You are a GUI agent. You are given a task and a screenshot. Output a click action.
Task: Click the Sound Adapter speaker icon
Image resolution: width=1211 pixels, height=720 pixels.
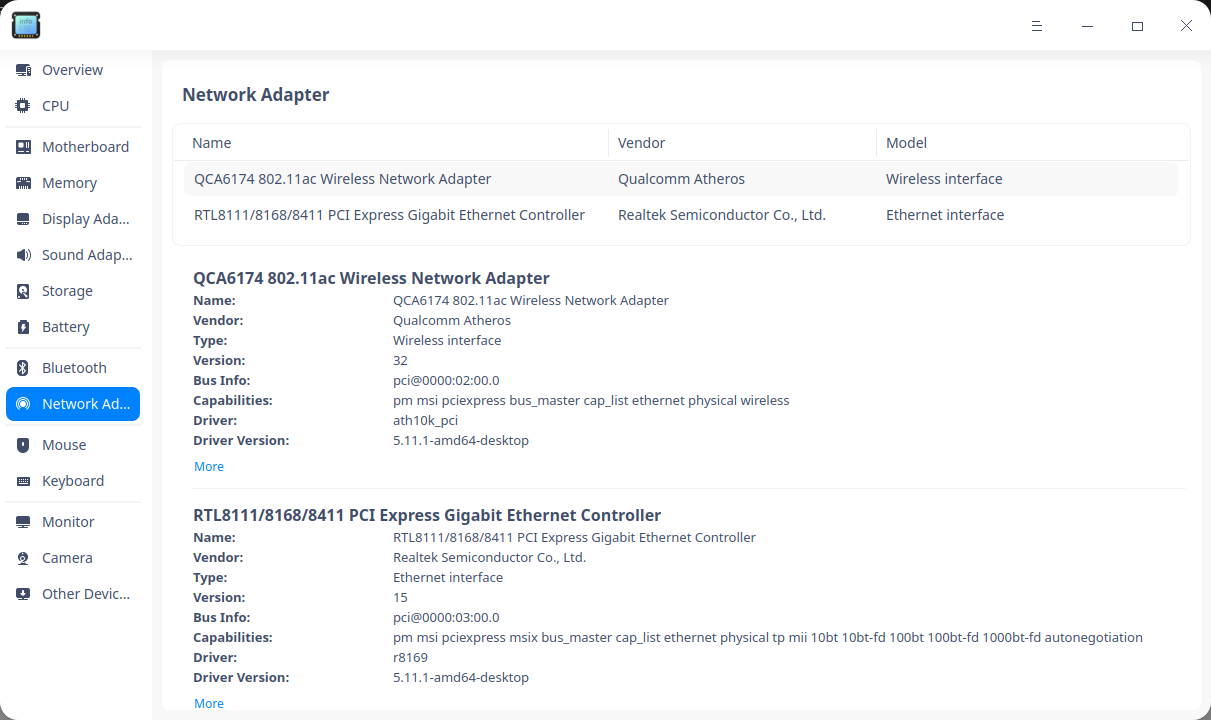23,255
